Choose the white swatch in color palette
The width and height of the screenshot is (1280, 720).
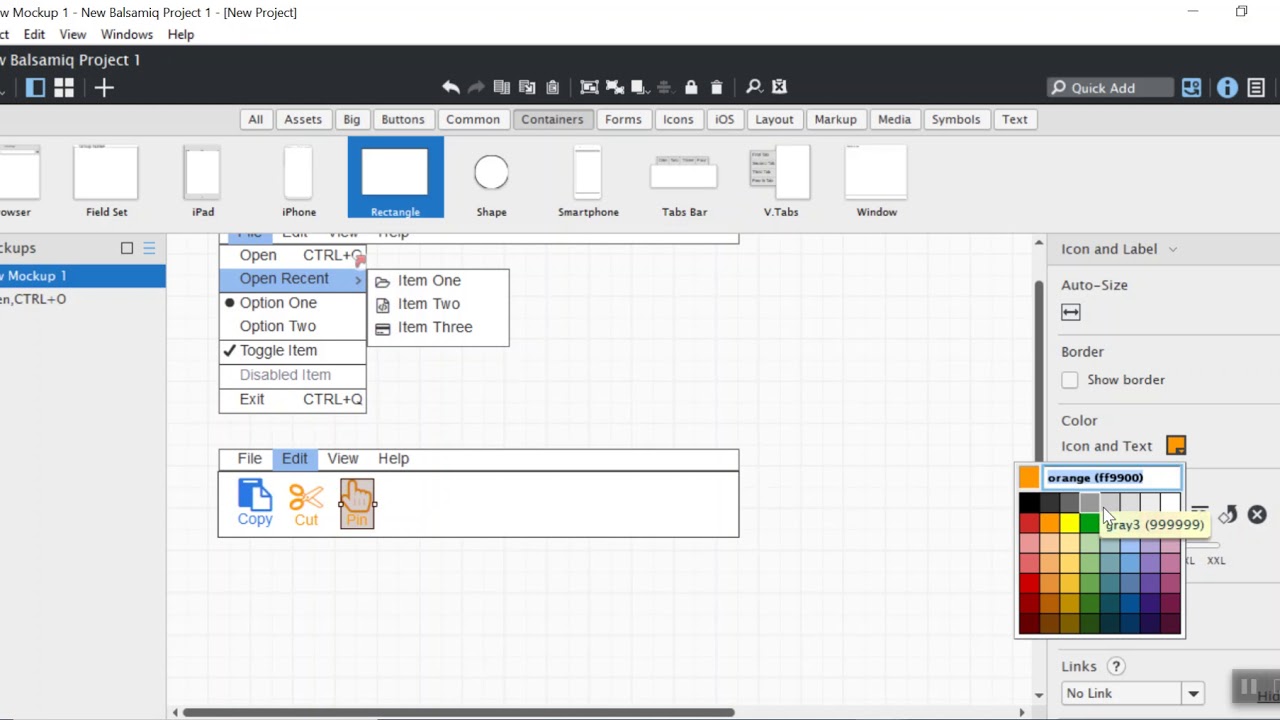coord(1170,503)
